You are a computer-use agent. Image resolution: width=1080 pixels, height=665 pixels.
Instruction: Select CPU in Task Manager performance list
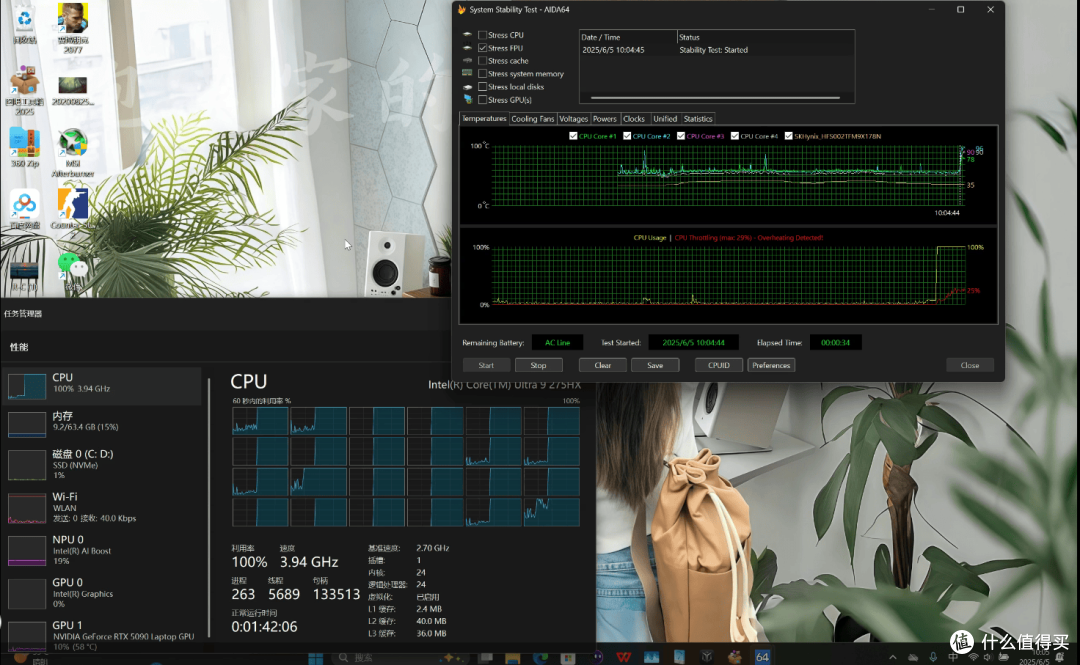[103, 385]
